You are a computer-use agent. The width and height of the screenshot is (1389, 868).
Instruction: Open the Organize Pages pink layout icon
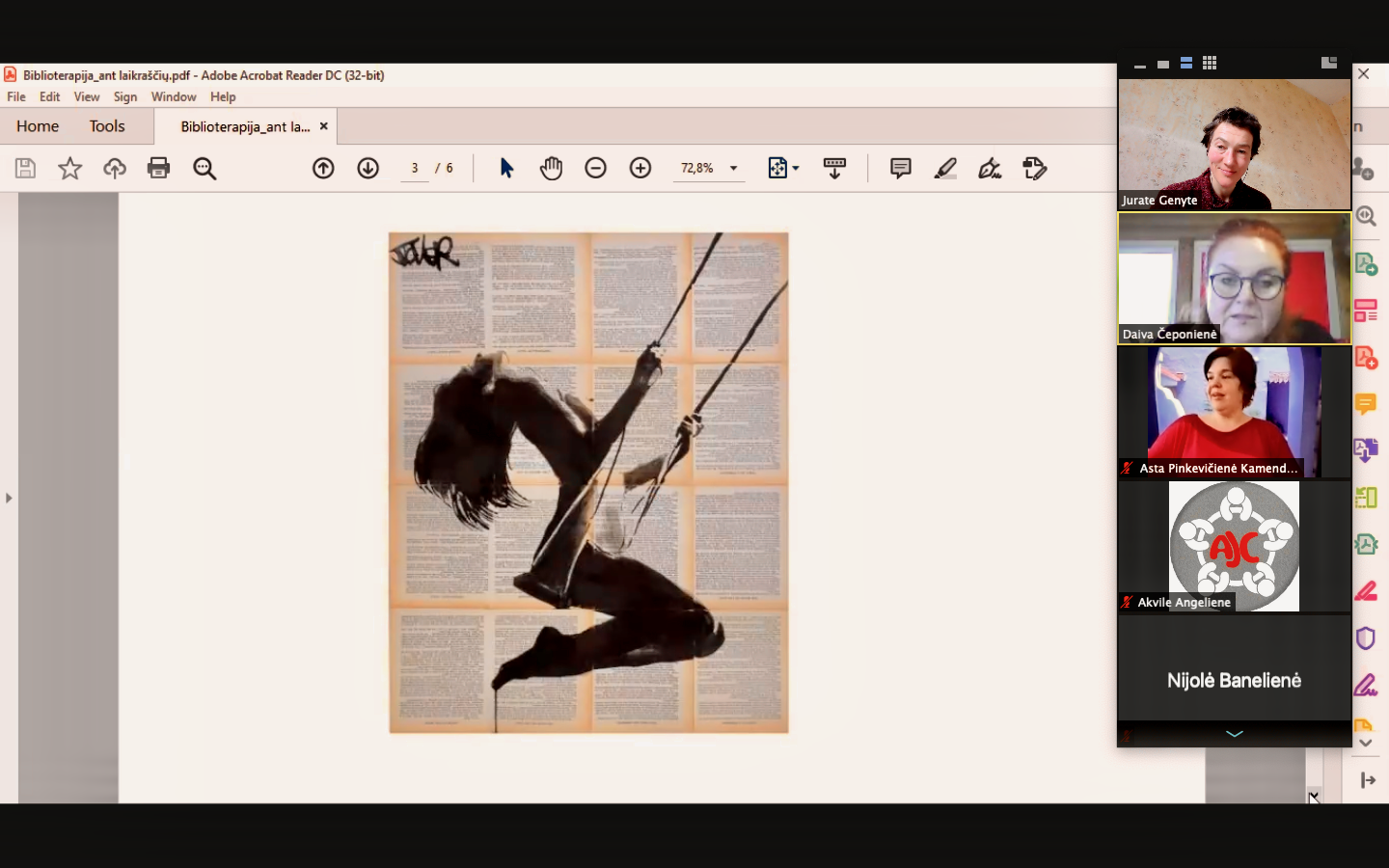pos(1366,311)
